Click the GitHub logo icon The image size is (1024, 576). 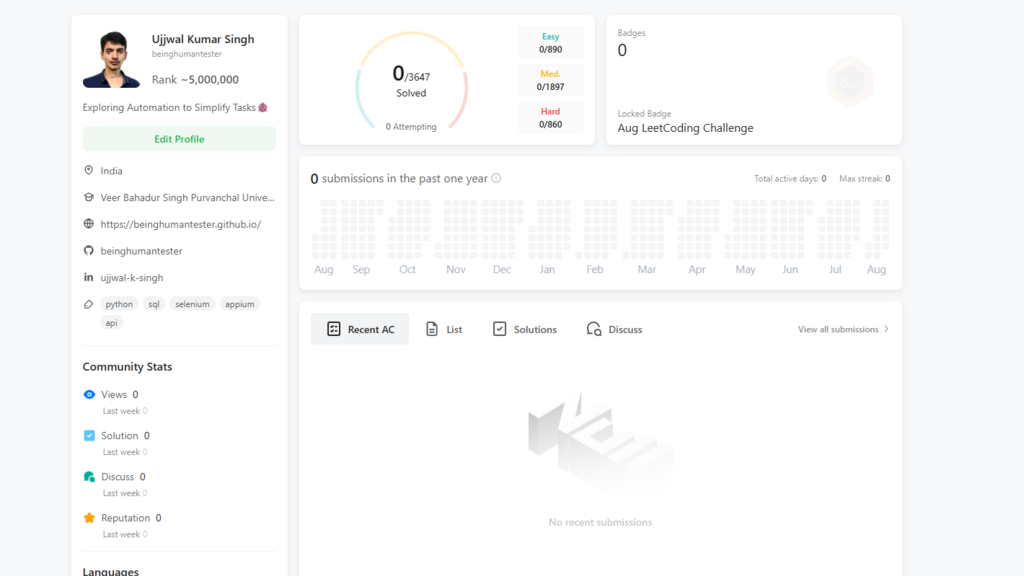point(89,251)
